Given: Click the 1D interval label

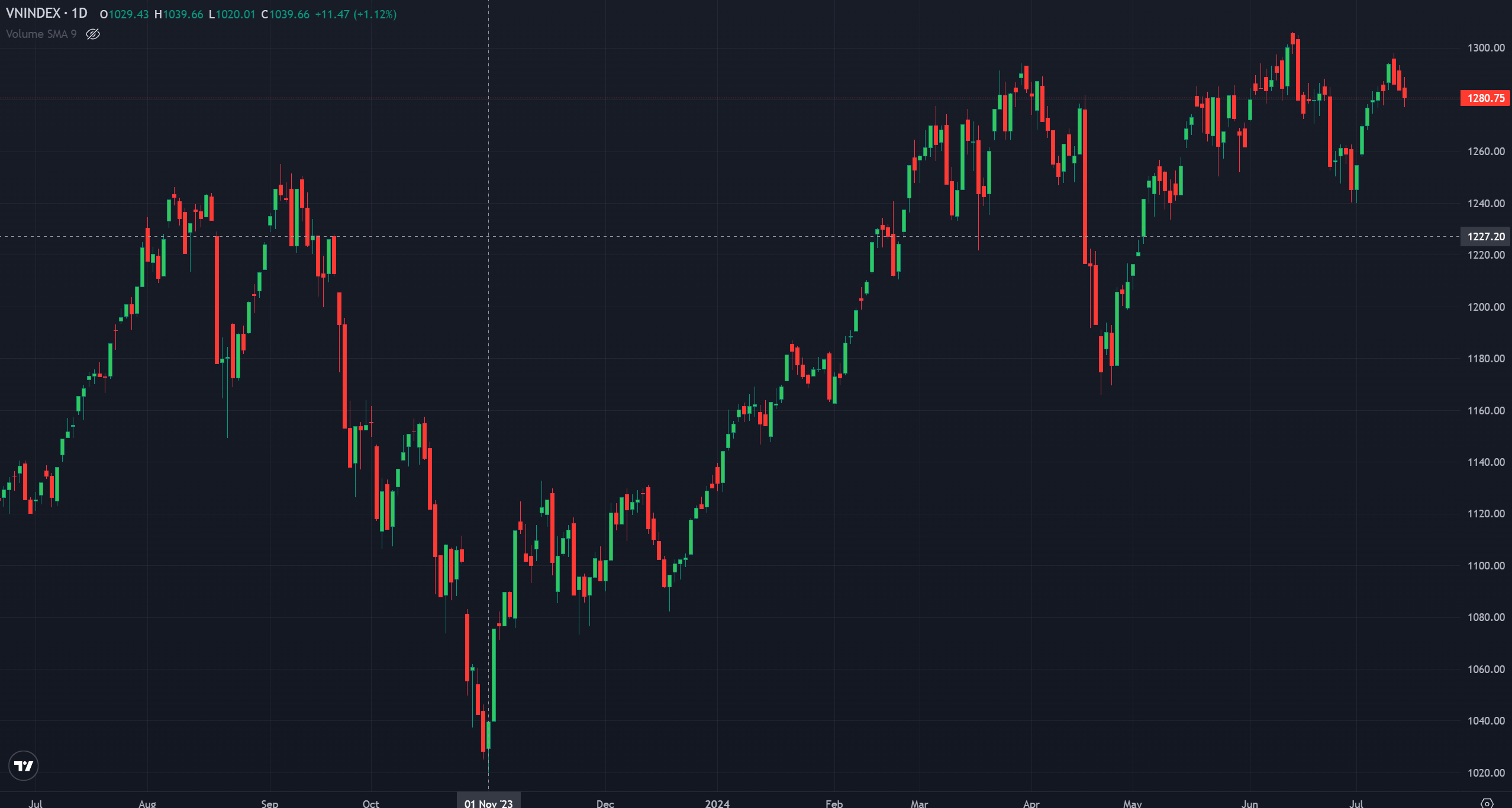Looking at the screenshot, I should [79, 14].
